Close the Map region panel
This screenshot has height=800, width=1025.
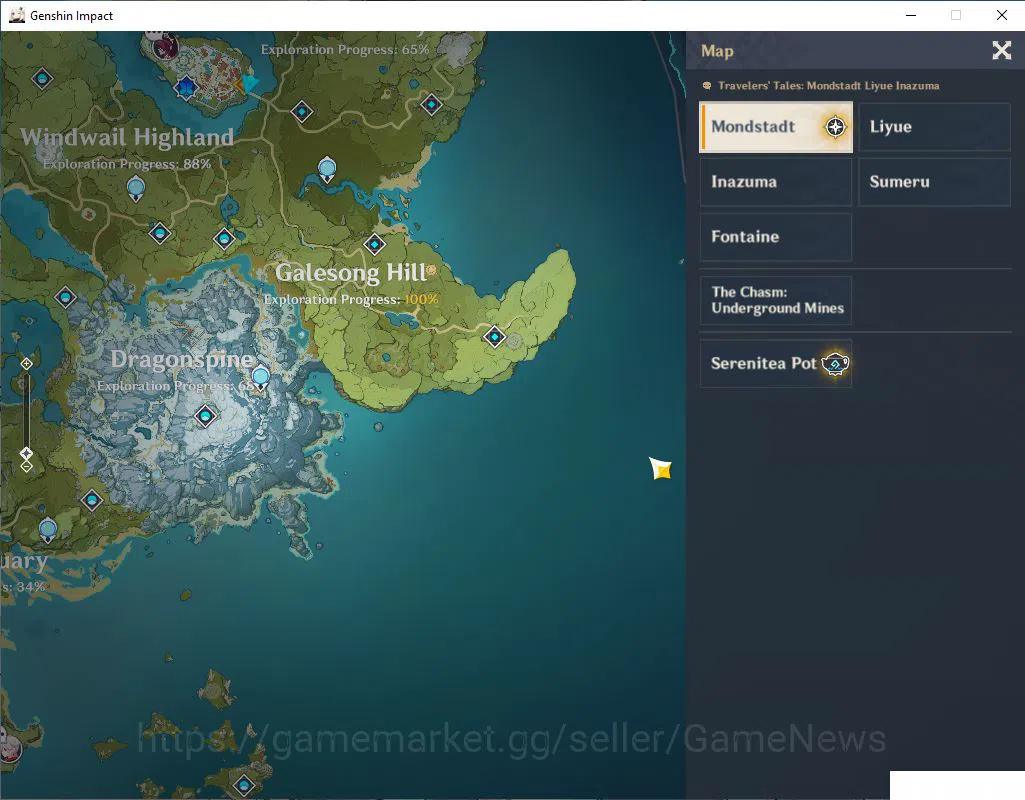pos(1001,50)
